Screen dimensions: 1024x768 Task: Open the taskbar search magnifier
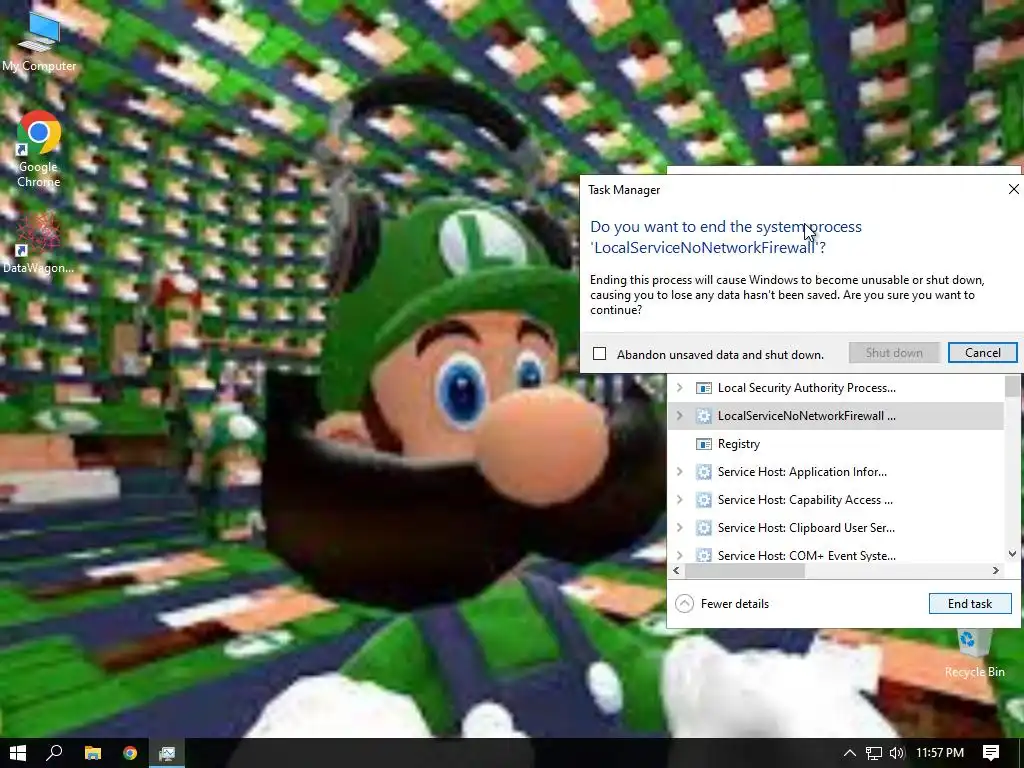[55, 753]
